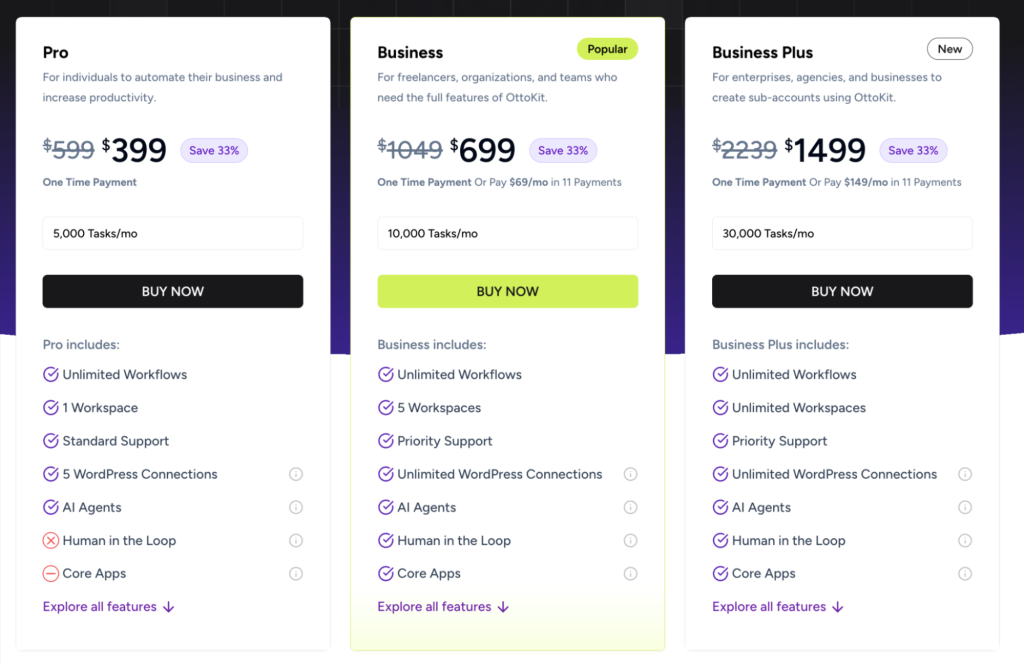Screen dimensions: 1024x665
Task: Click checkmark beside Business Priority Support
Action: pos(386,441)
